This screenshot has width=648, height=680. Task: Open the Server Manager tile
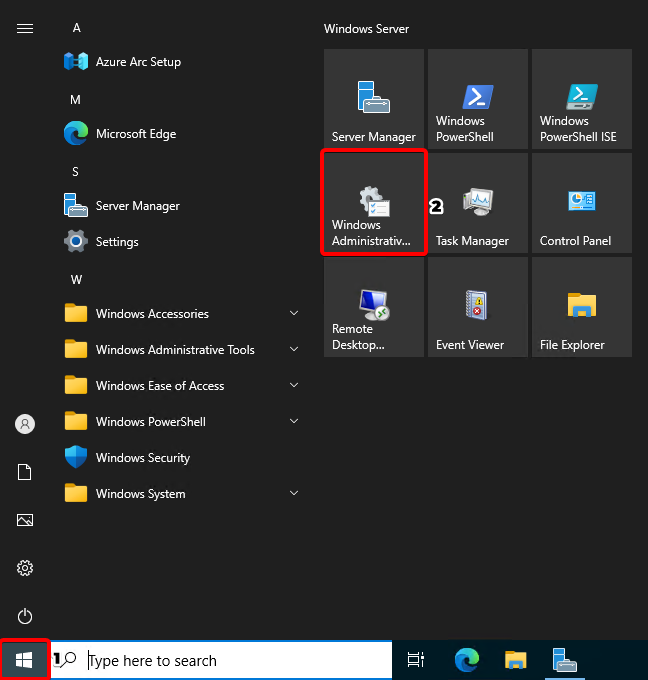374,98
